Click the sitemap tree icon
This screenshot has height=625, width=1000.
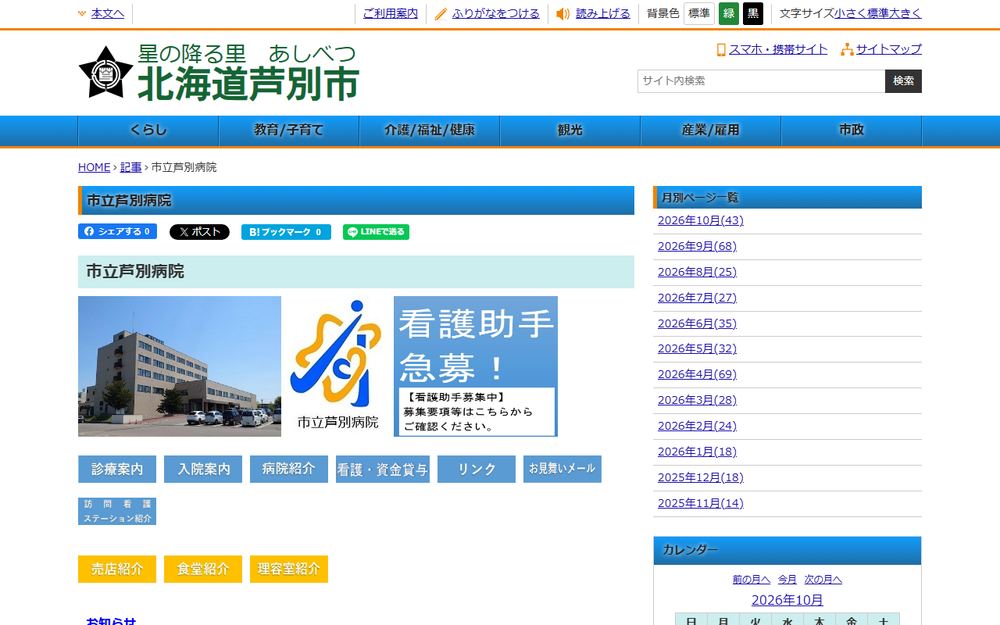tap(847, 49)
